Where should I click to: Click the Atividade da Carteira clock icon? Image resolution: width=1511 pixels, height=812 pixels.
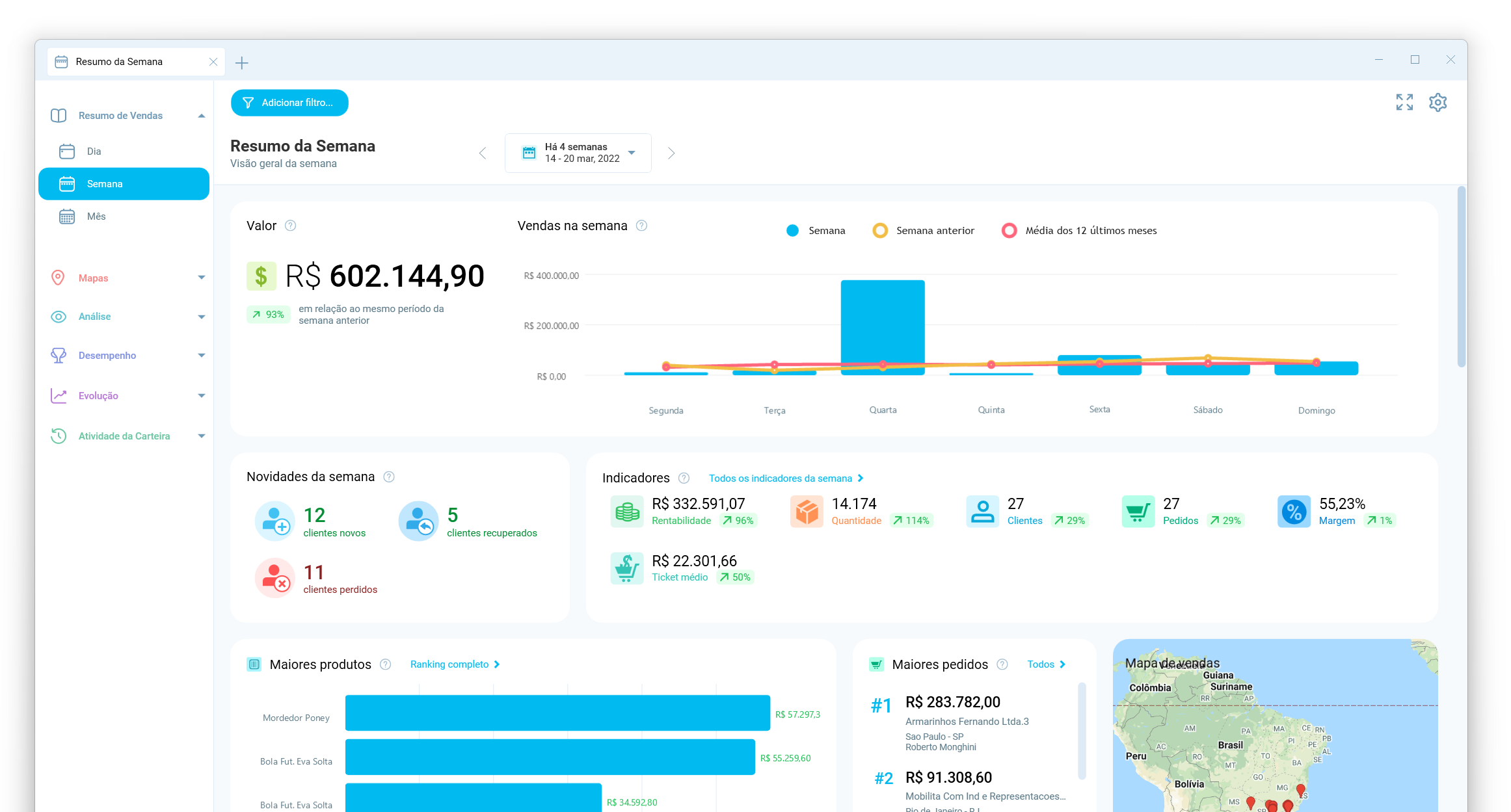pyautogui.click(x=59, y=436)
